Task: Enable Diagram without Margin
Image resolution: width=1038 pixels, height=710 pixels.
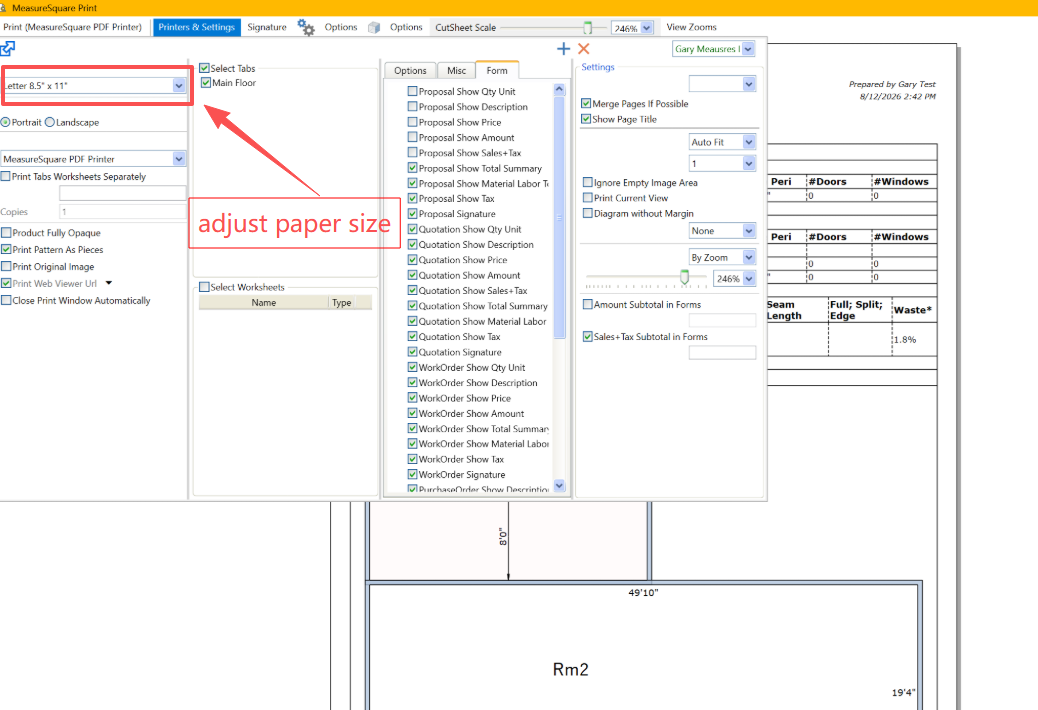Action: (587, 213)
